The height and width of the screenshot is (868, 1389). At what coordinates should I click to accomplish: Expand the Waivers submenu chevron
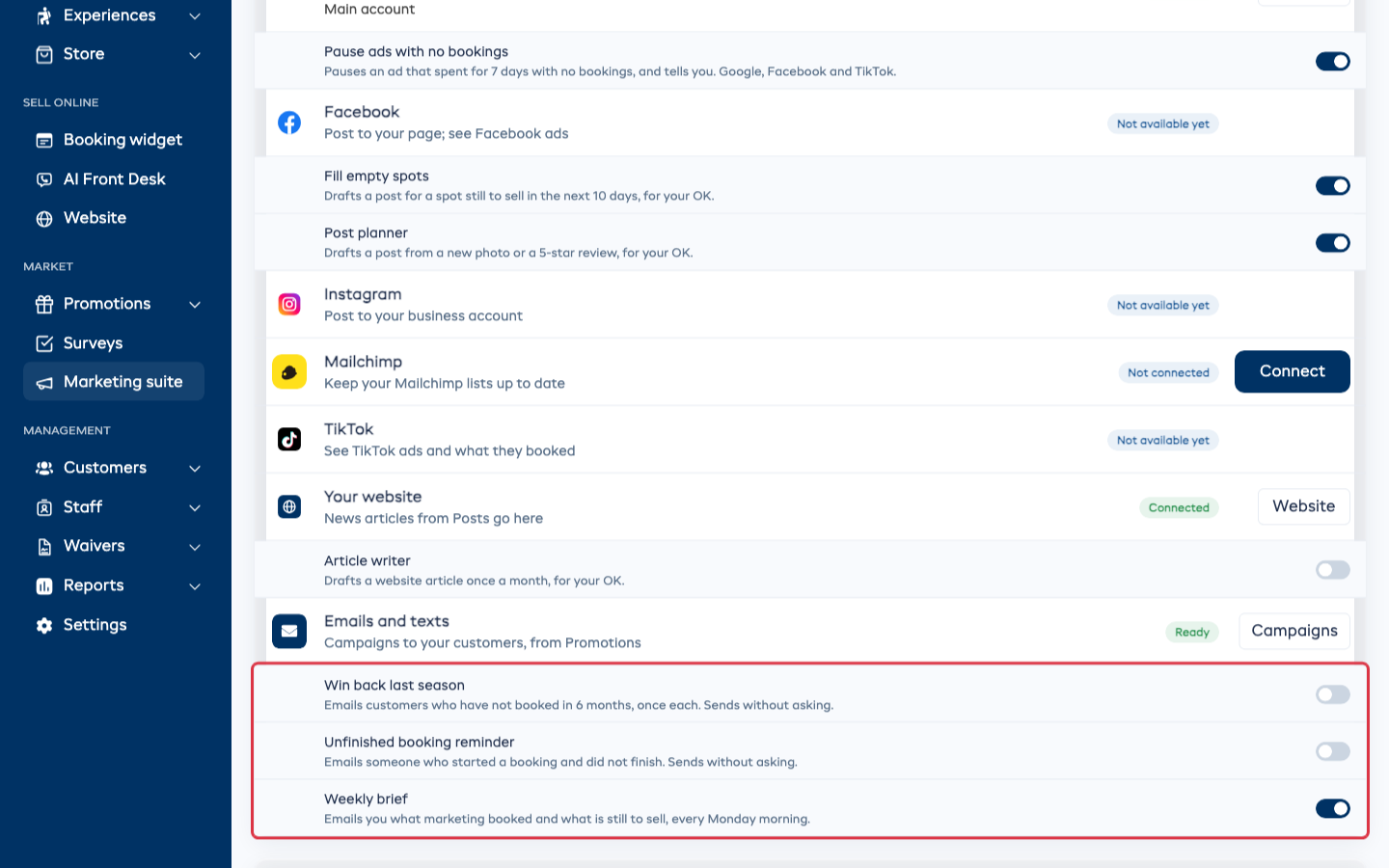(195, 547)
